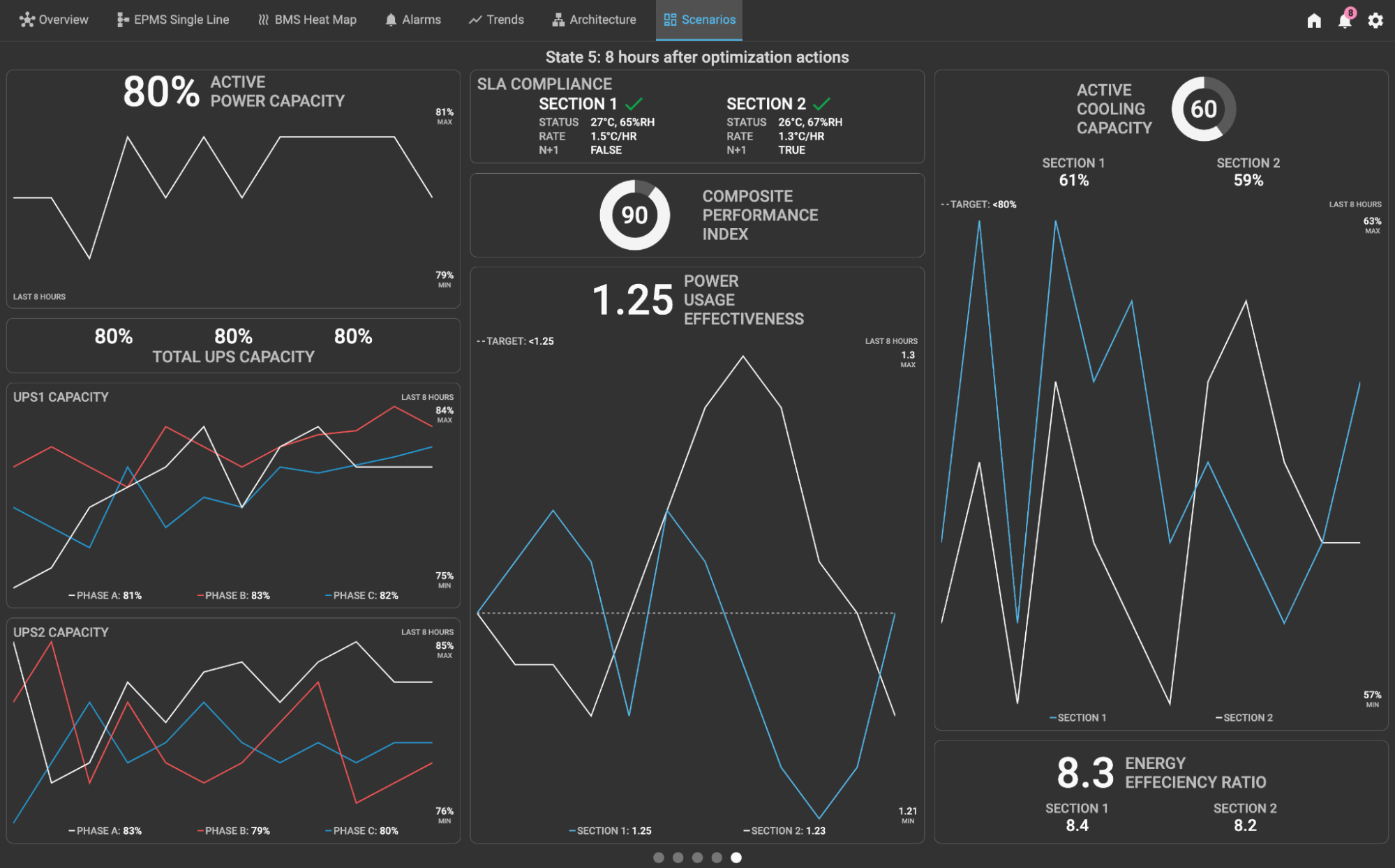Image resolution: width=1395 pixels, height=868 pixels.
Task: Click cooling Section 2 59% value
Action: pos(1248,180)
